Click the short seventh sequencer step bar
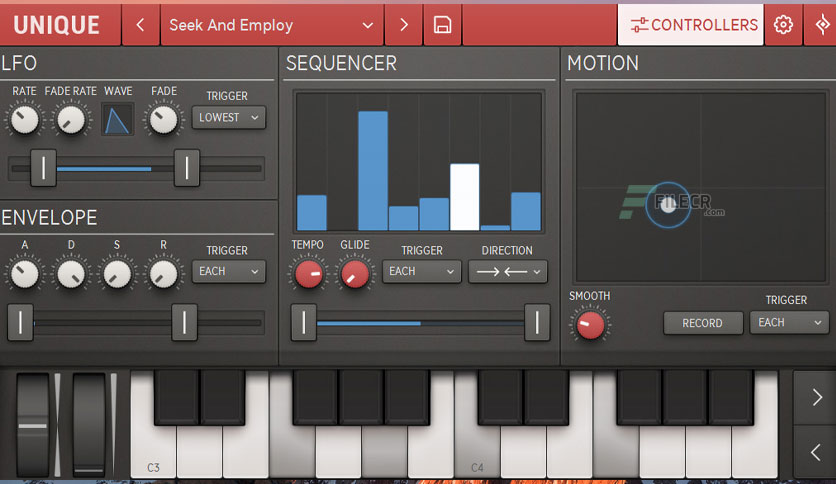 tap(495, 228)
